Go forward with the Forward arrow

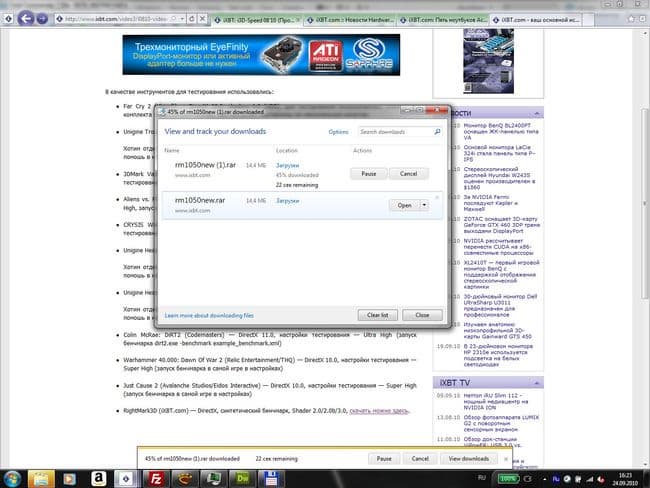(42, 19)
